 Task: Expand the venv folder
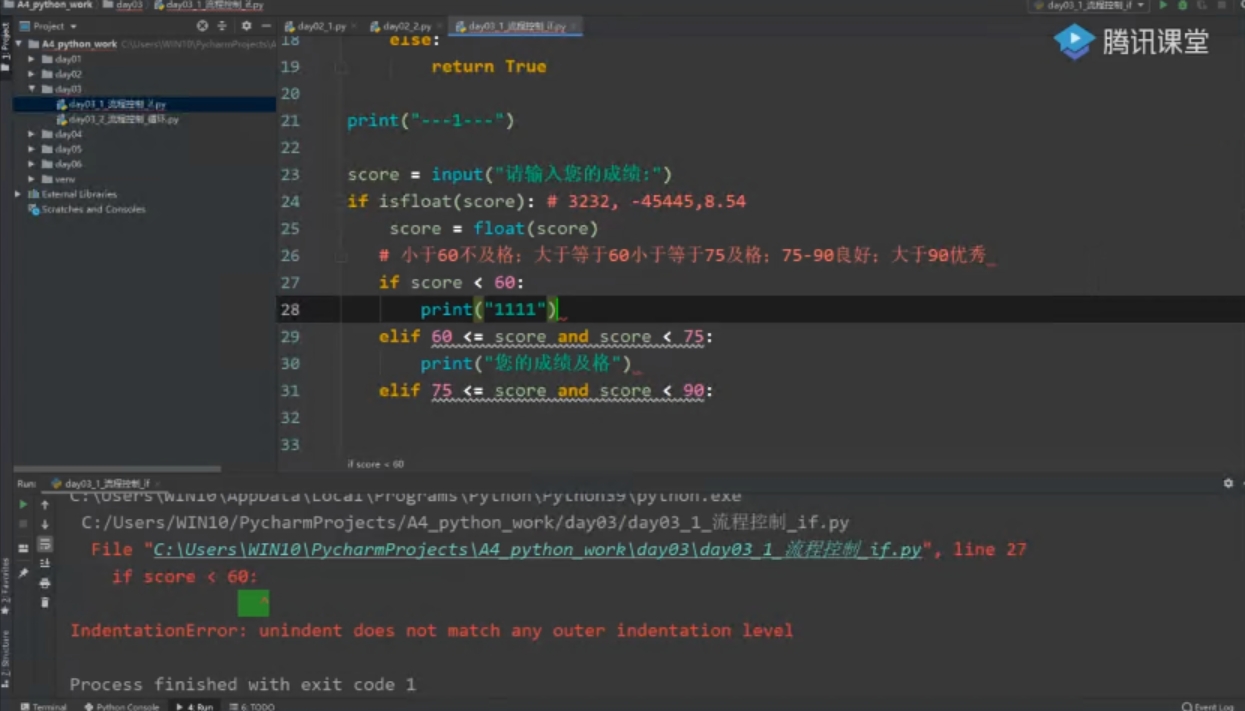tap(32, 179)
